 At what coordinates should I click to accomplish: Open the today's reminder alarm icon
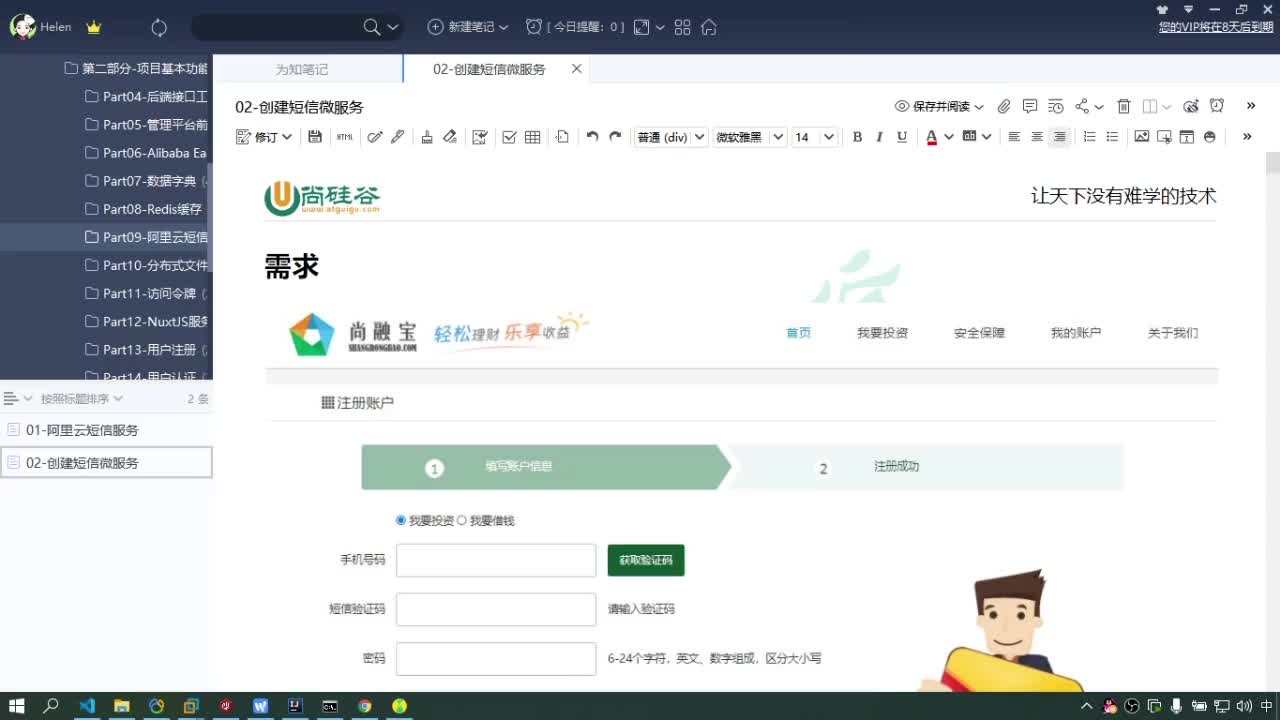[534, 27]
